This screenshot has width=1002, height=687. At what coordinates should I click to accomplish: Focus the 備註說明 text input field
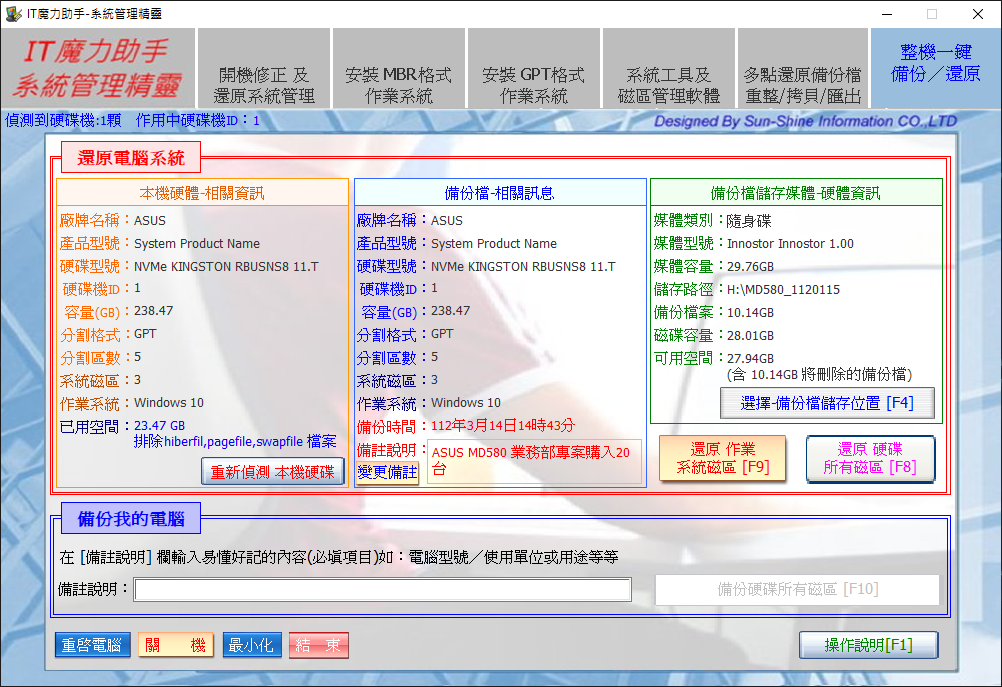383,590
